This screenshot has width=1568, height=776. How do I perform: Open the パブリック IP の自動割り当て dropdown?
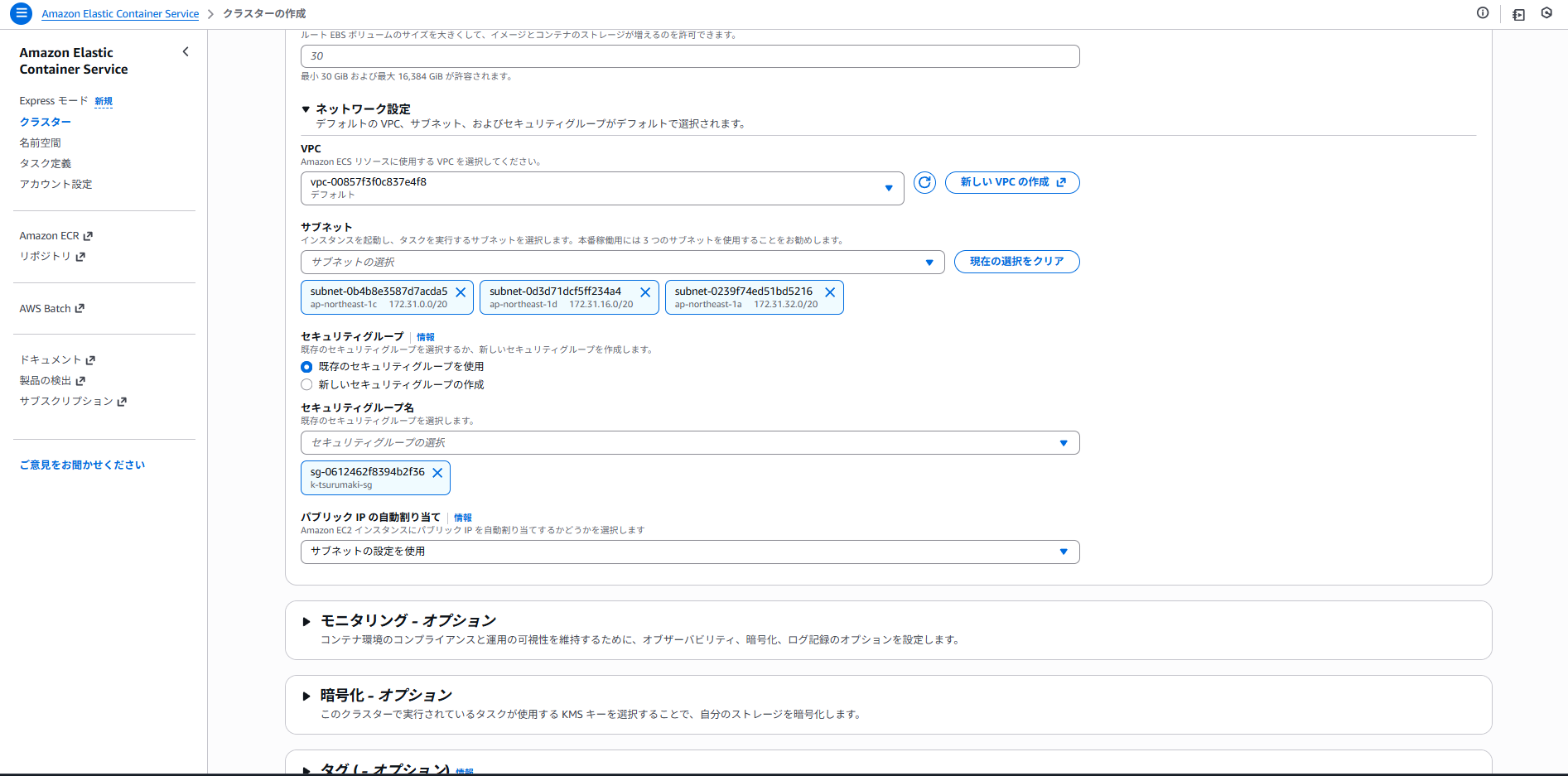coord(690,552)
